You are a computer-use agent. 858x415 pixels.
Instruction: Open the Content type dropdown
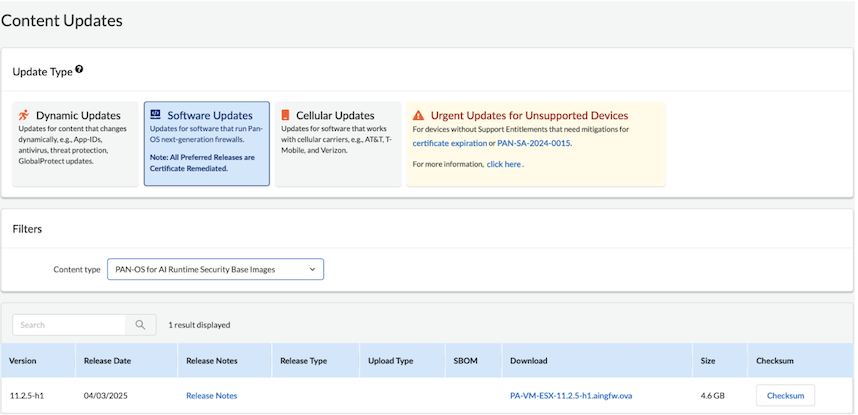click(x=215, y=269)
